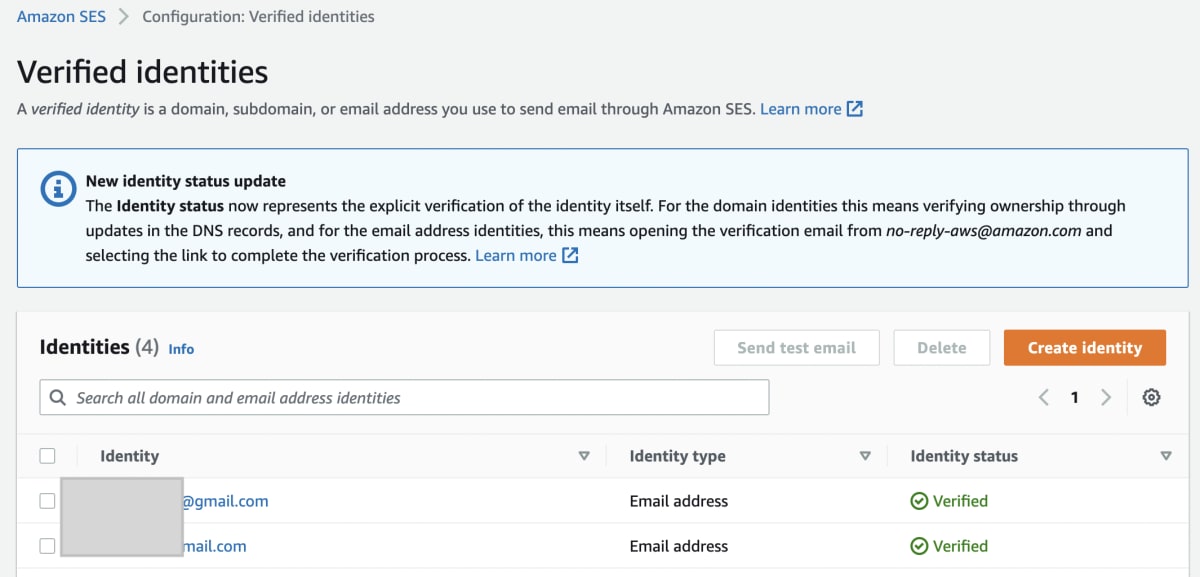
Task: Toggle select-all identities checkbox in header
Action: [x=47, y=456]
